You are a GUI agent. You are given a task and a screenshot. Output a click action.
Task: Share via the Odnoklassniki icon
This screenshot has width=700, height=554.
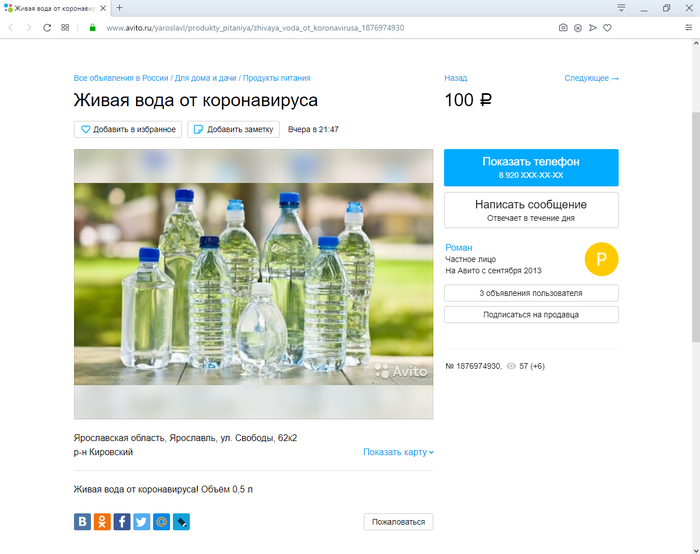coord(102,521)
